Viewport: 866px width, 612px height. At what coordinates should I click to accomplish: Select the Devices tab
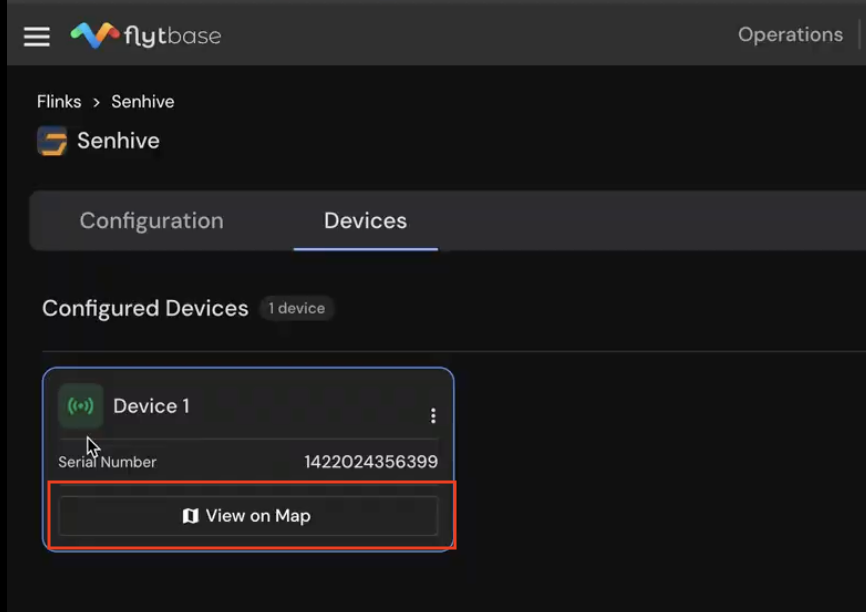pyautogui.click(x=365, y=221)
